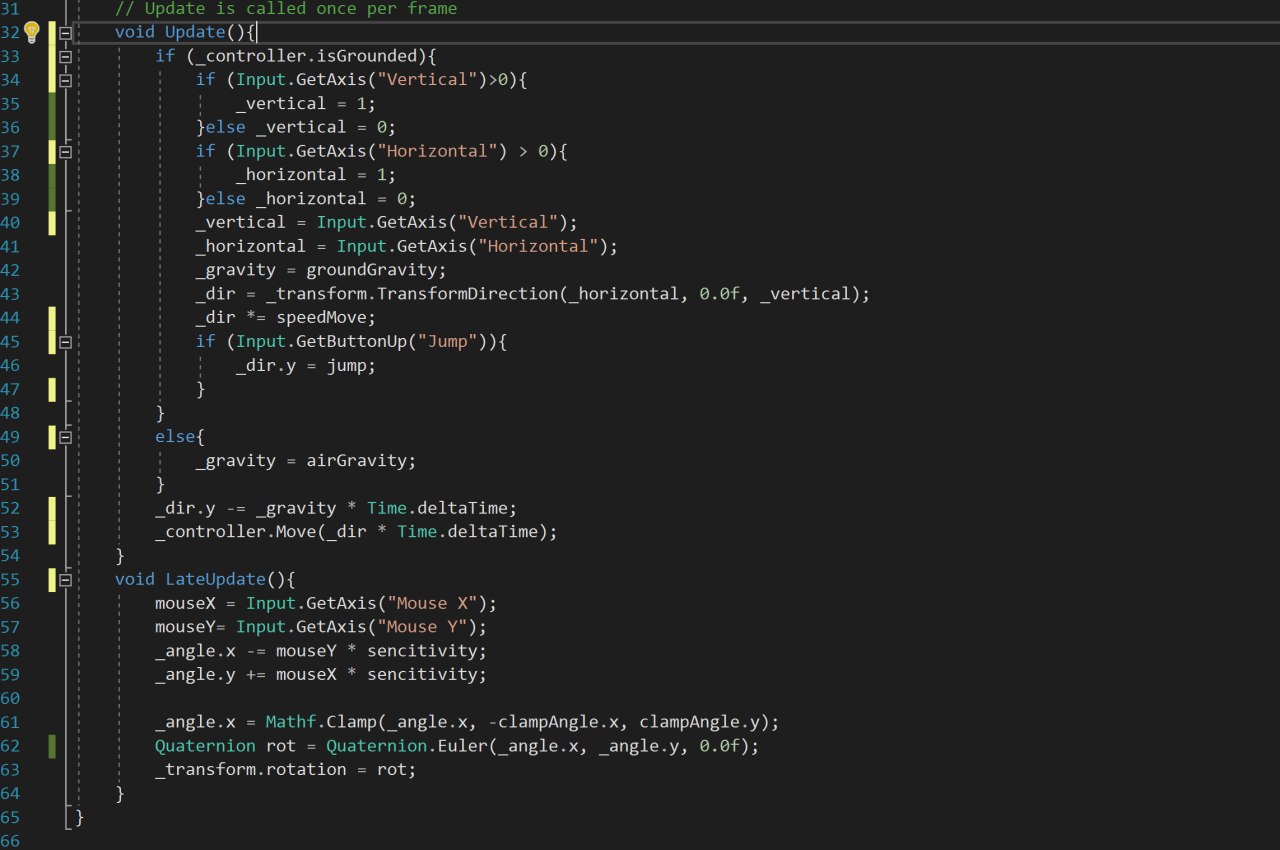
Task: Click line number 55 in gutter
Action: click(x=10, y=579)
